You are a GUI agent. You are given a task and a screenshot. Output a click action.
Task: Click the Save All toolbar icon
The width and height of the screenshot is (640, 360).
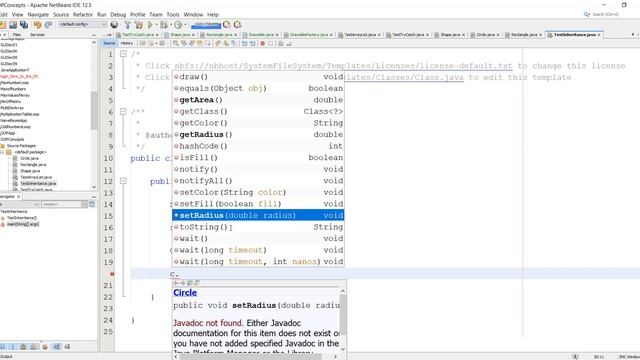pyautogui.click(x=24, y=25)
